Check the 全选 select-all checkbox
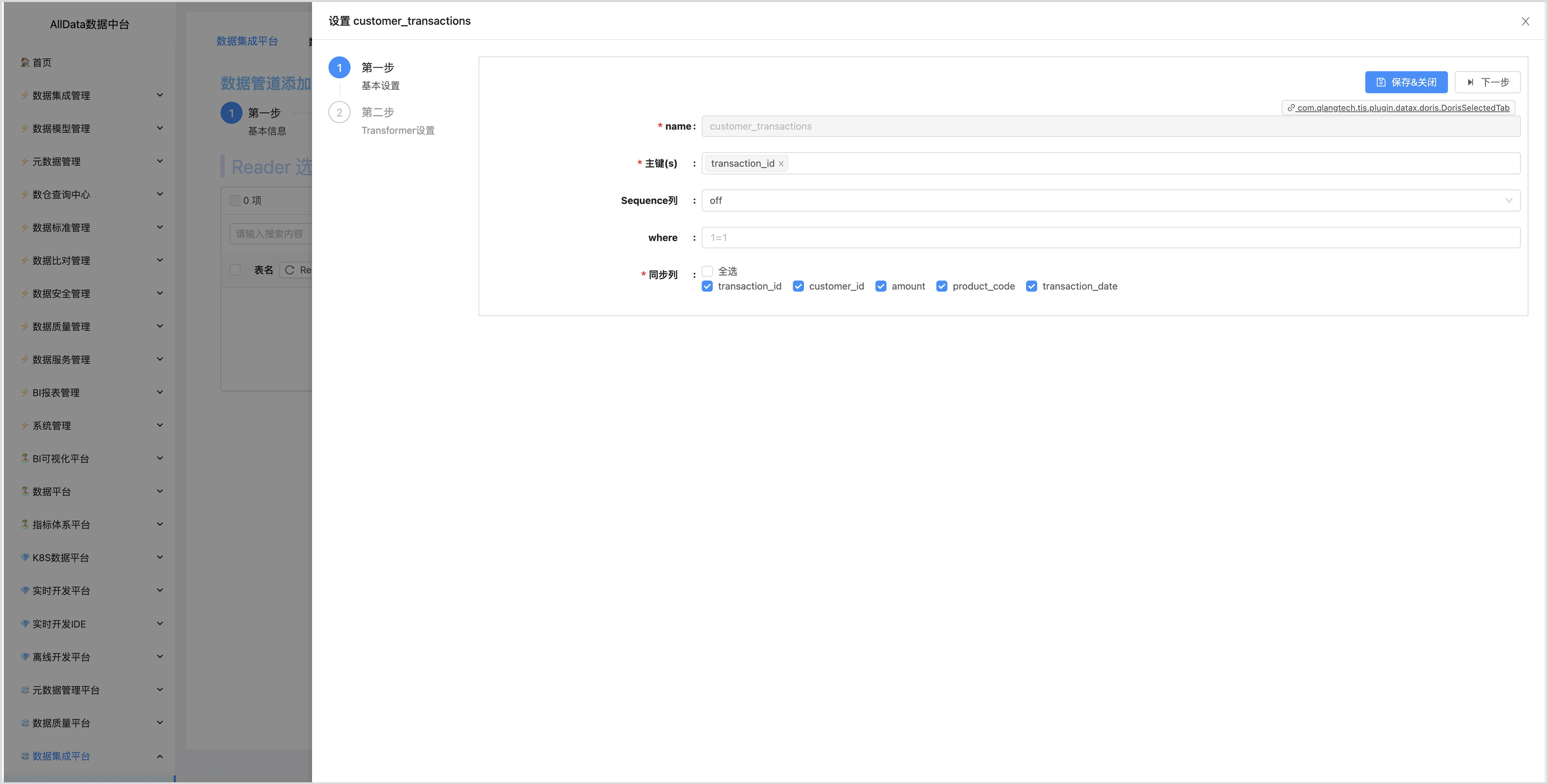 pos(707,271)
